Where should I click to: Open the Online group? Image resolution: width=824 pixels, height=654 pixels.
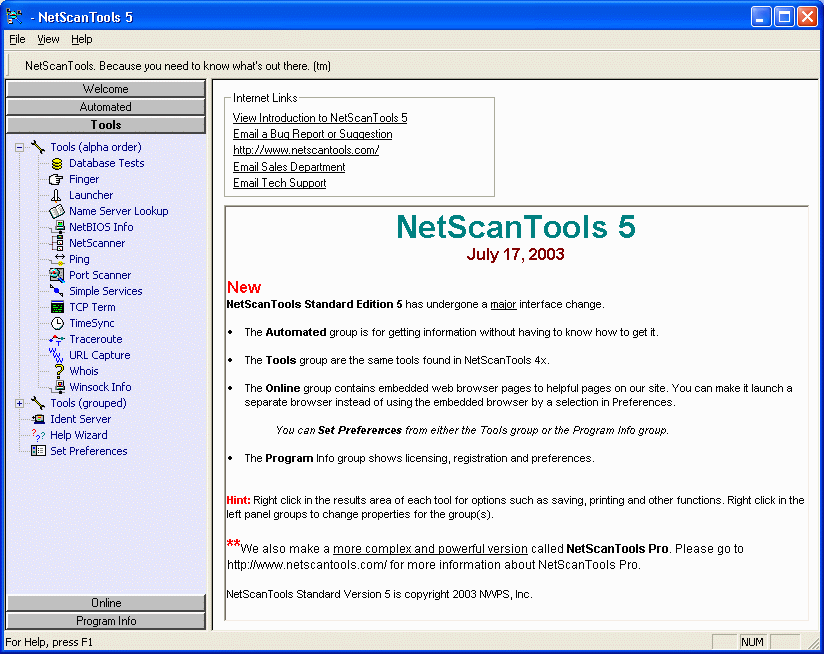coord(106,603)
